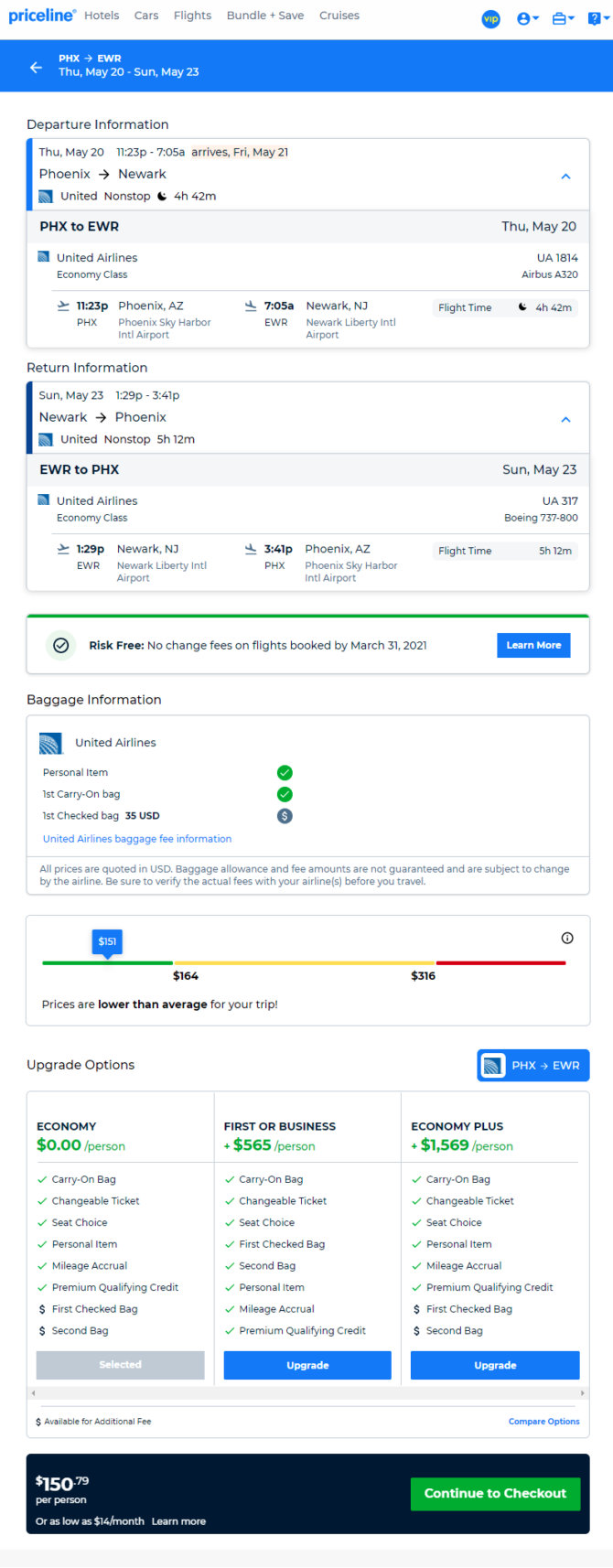
Task: Select the PHX → EWR upgrade toggle
Action: click(x=533, y=1065)
